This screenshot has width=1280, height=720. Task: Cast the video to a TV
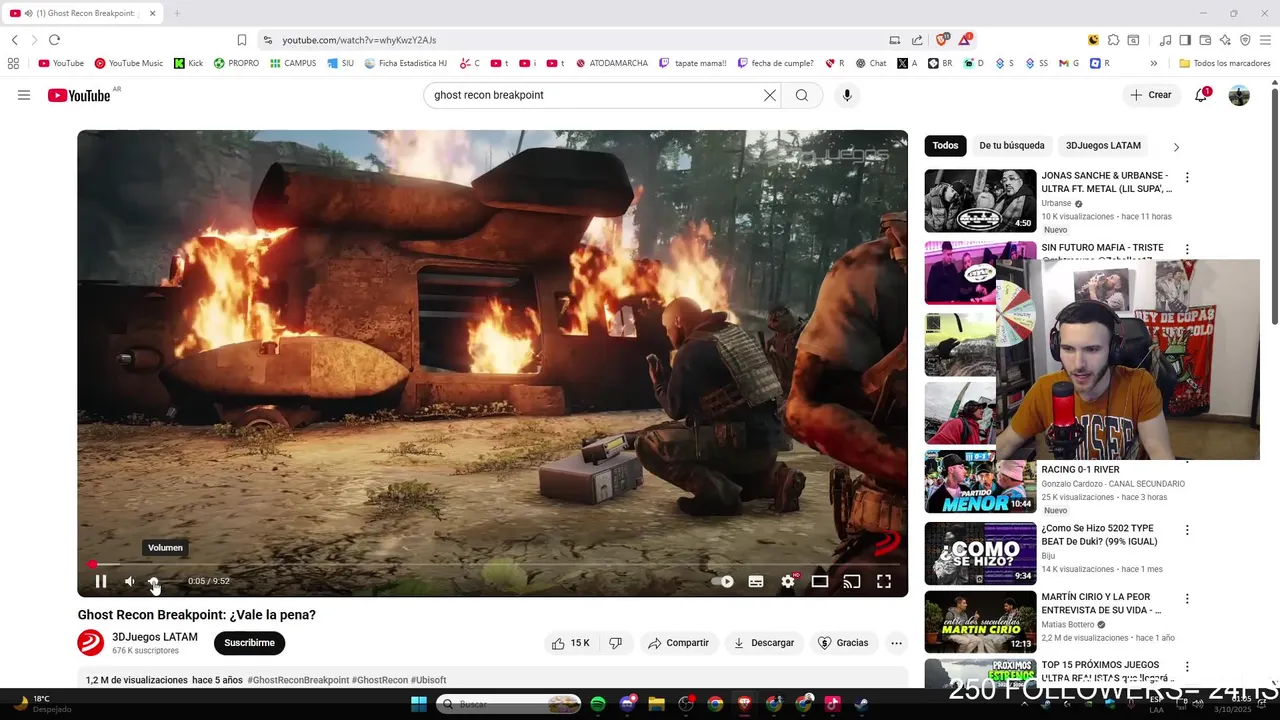(852, 581)
